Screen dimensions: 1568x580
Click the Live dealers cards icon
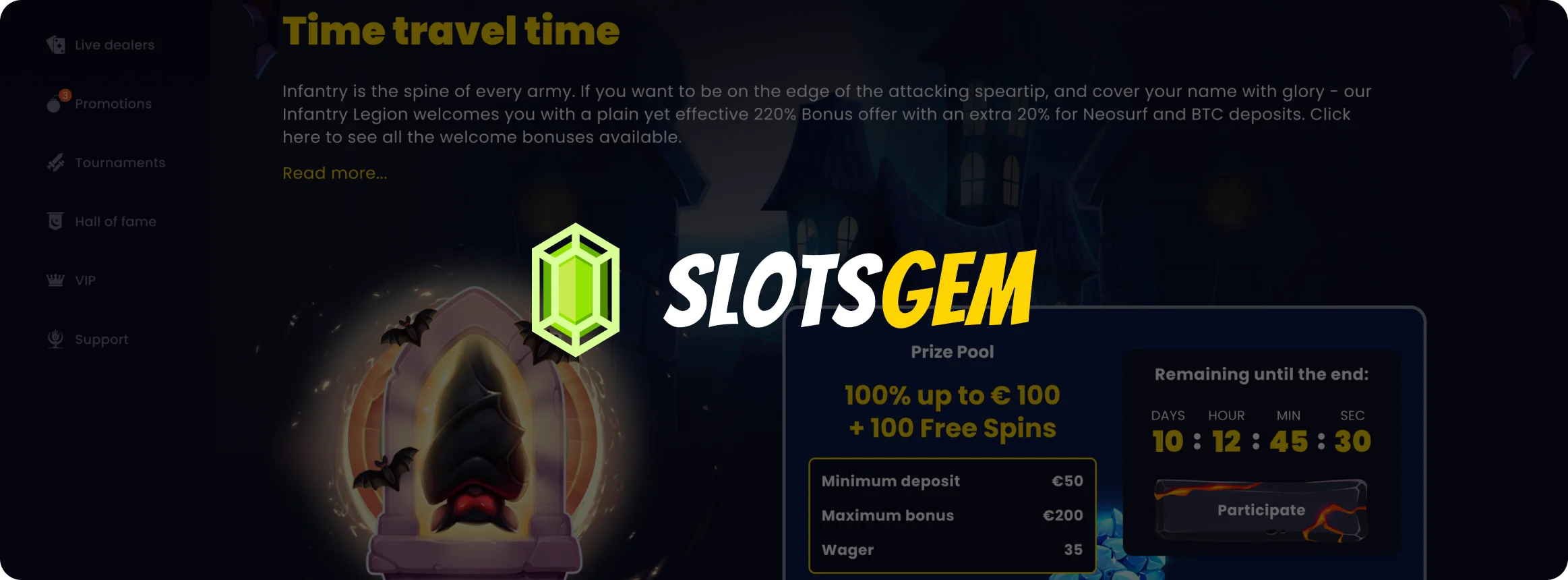click(x=55, y=45)
